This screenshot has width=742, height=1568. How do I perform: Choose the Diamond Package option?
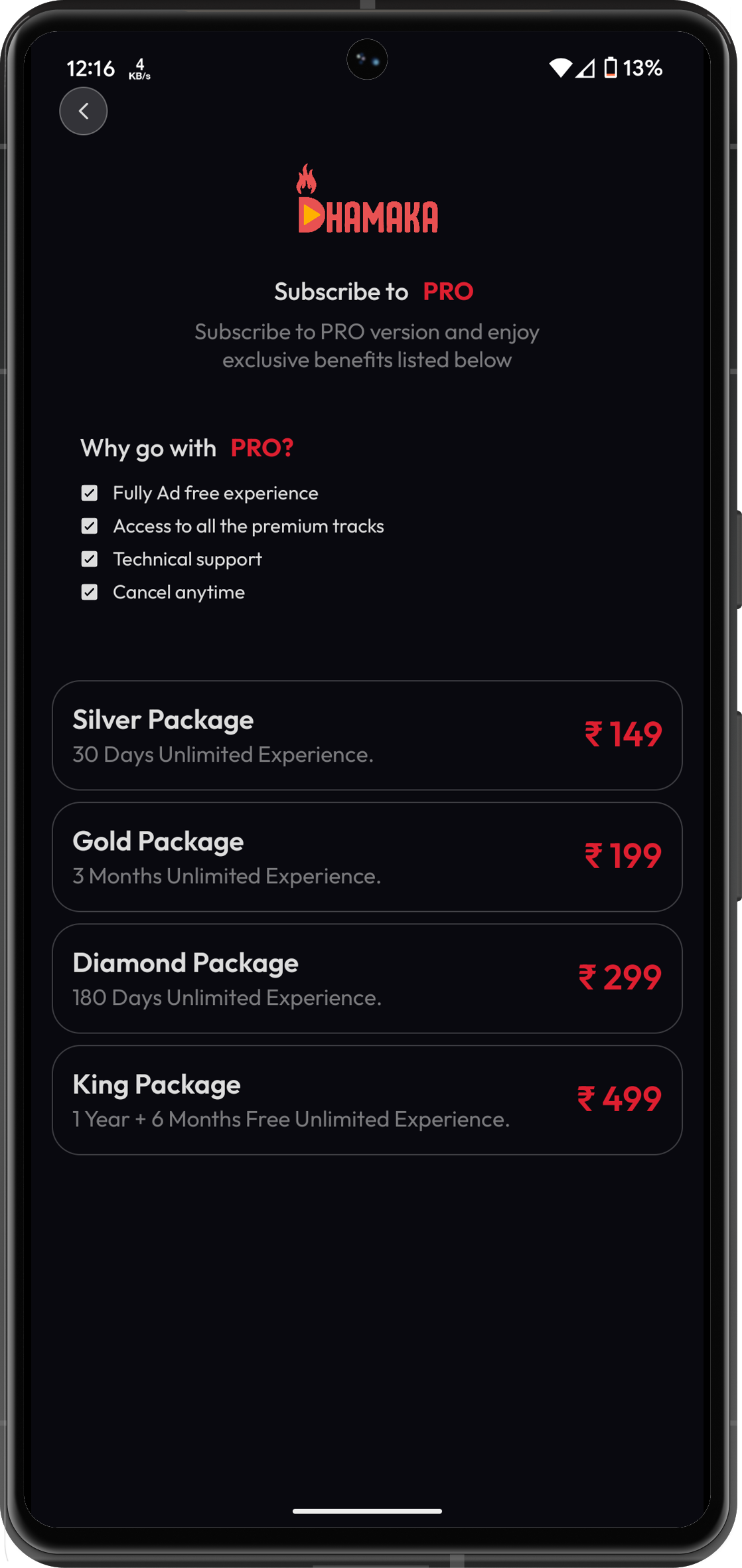[x=367, y=978]
